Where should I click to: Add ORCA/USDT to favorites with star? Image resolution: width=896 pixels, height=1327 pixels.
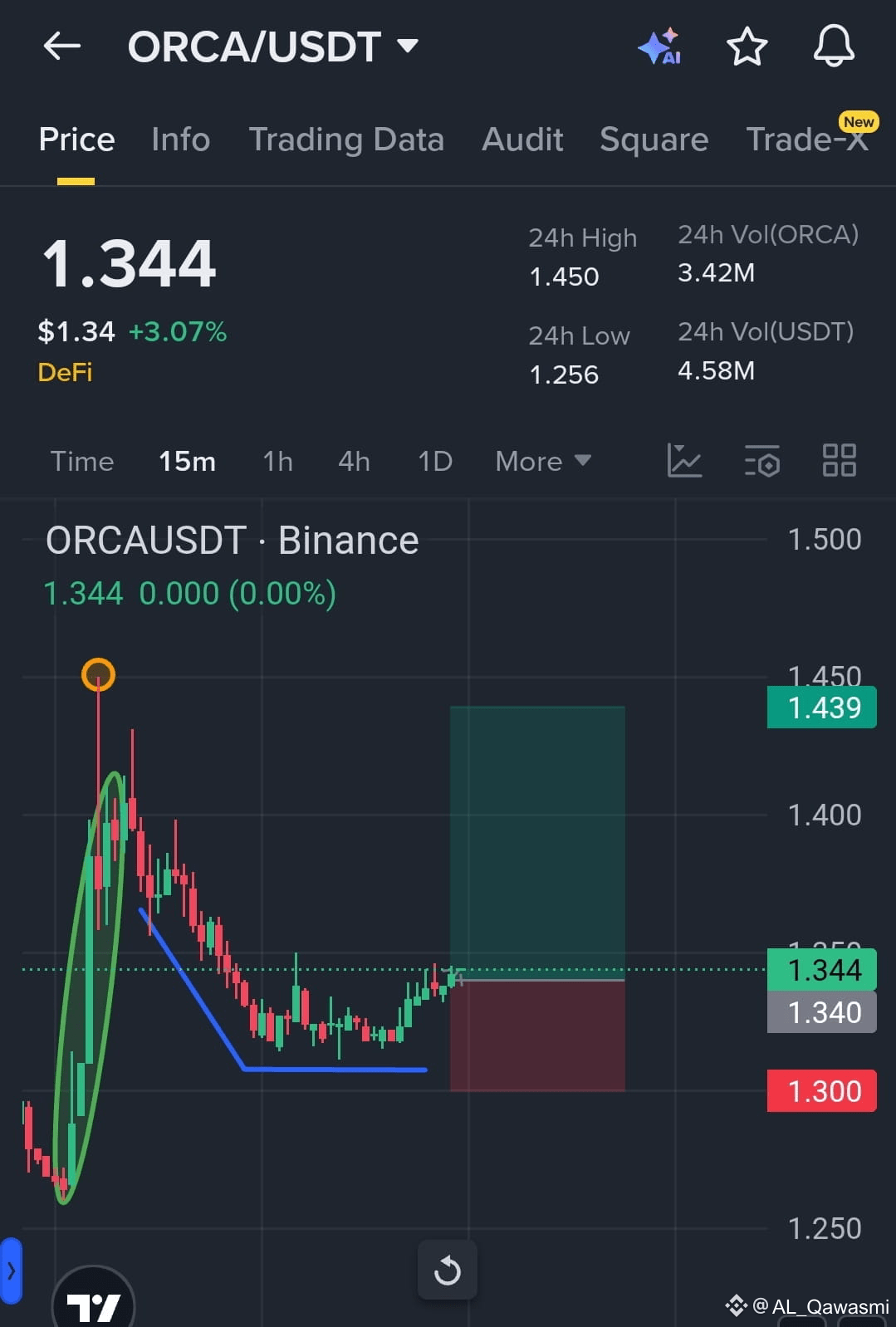click(747, 47)
